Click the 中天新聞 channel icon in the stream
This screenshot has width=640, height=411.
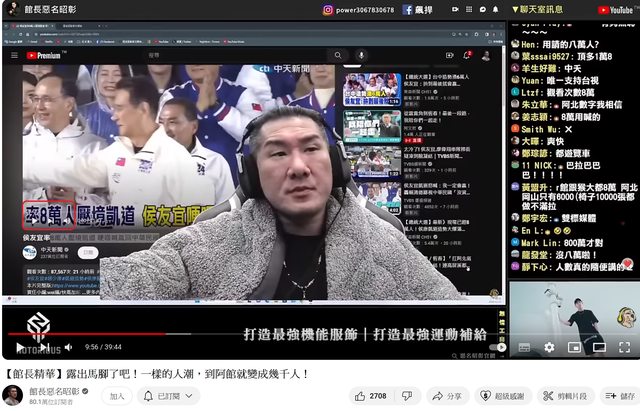30,252
